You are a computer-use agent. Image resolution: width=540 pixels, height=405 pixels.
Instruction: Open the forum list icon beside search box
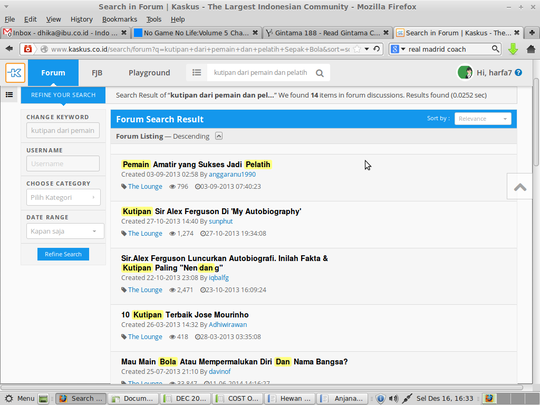(x=197, y=73)
